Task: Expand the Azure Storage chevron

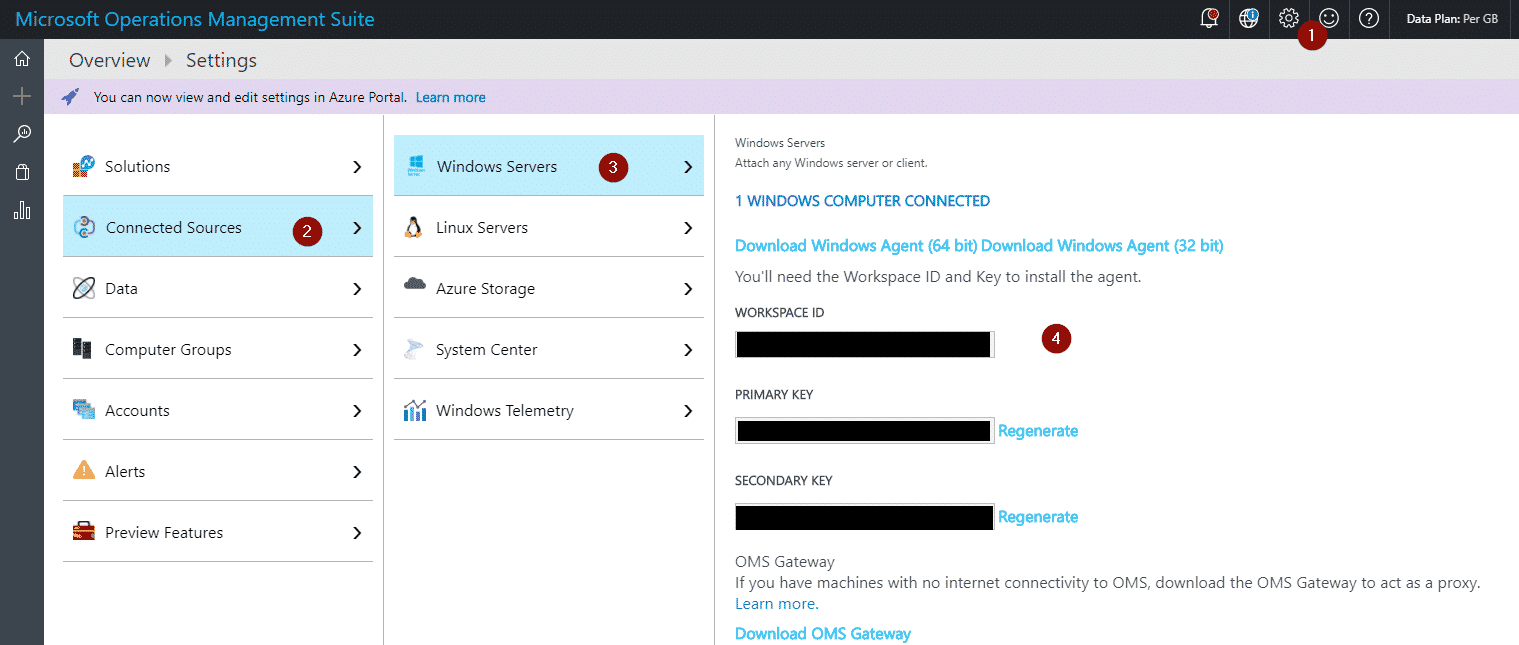Action: 688,289
